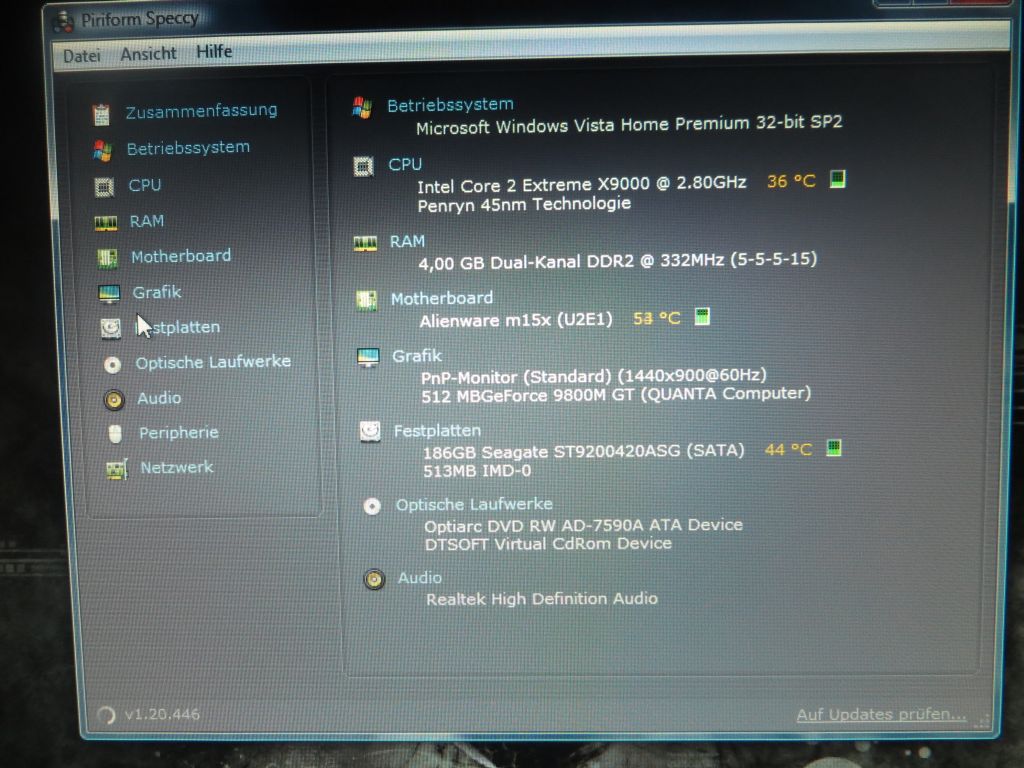Click the summary Motherboard icon
Screen dimensions: 1024x768
pos(366,301)
